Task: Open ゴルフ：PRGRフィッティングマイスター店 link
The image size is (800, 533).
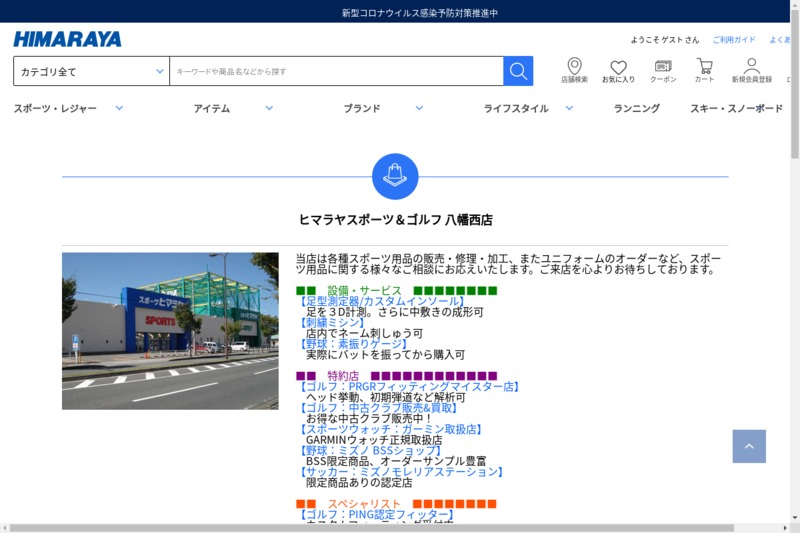Action: coord(408,387)
